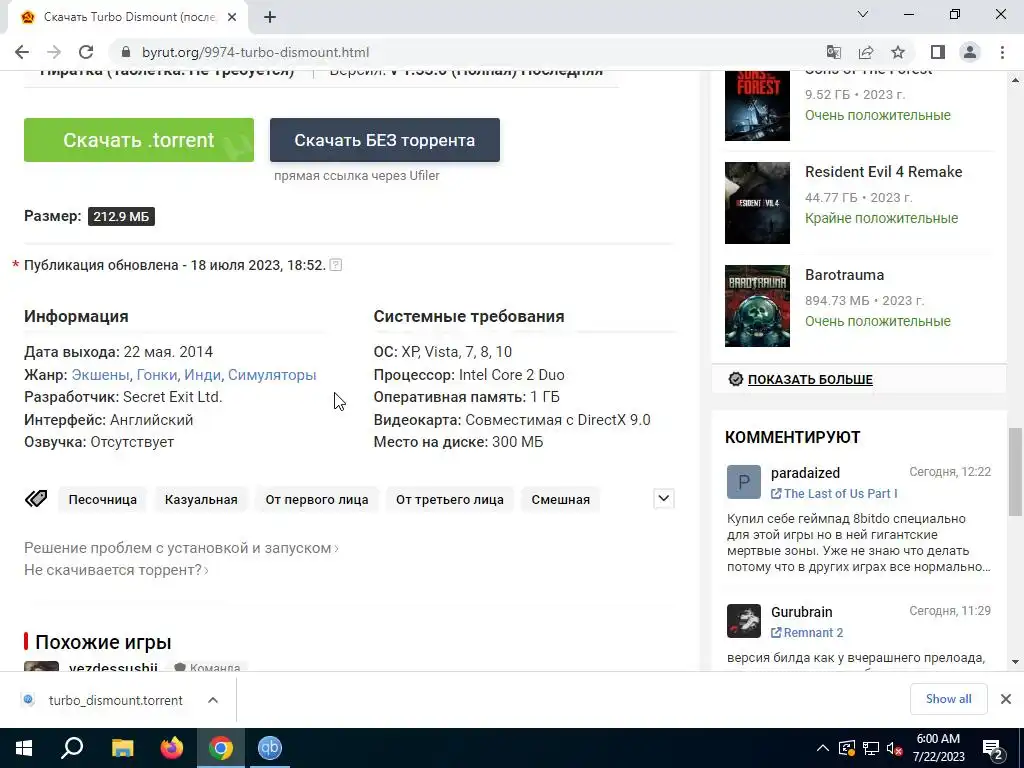
Task: Click ПОКАЗАТЬ БОЛЬШЕ link
Action: tap(810, 379)
